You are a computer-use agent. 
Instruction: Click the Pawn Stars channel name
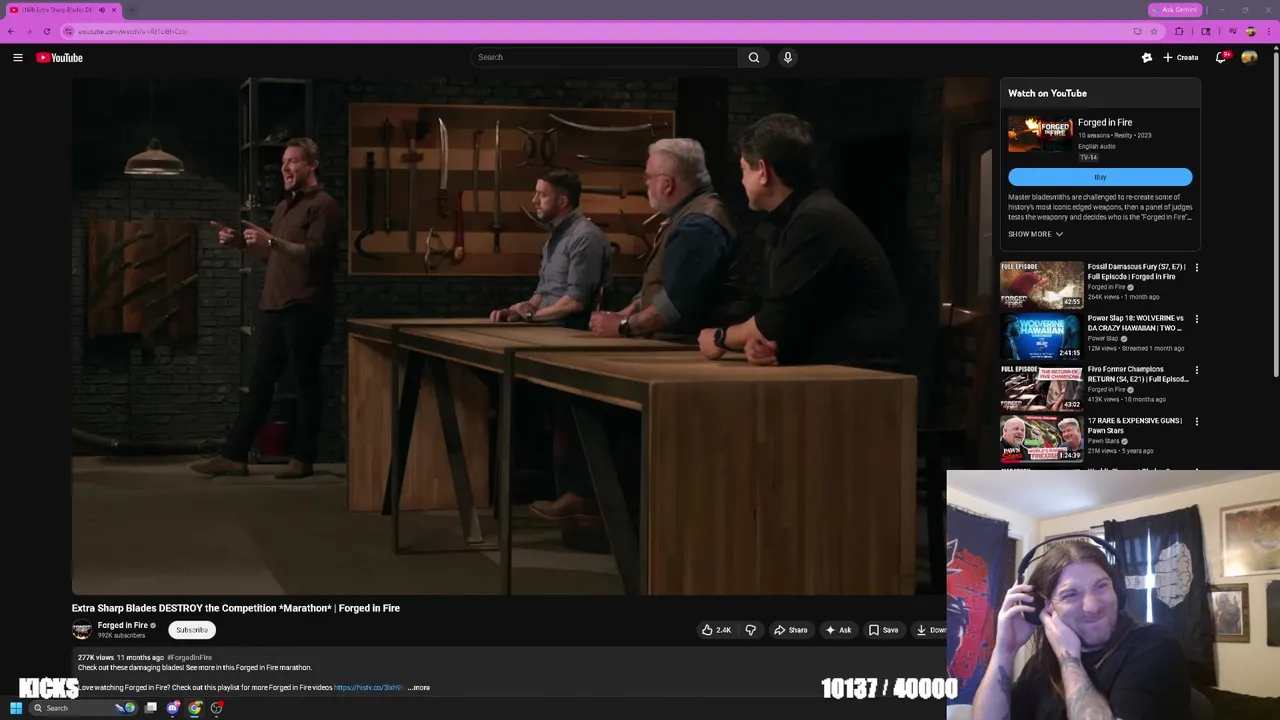point(1103,441)
